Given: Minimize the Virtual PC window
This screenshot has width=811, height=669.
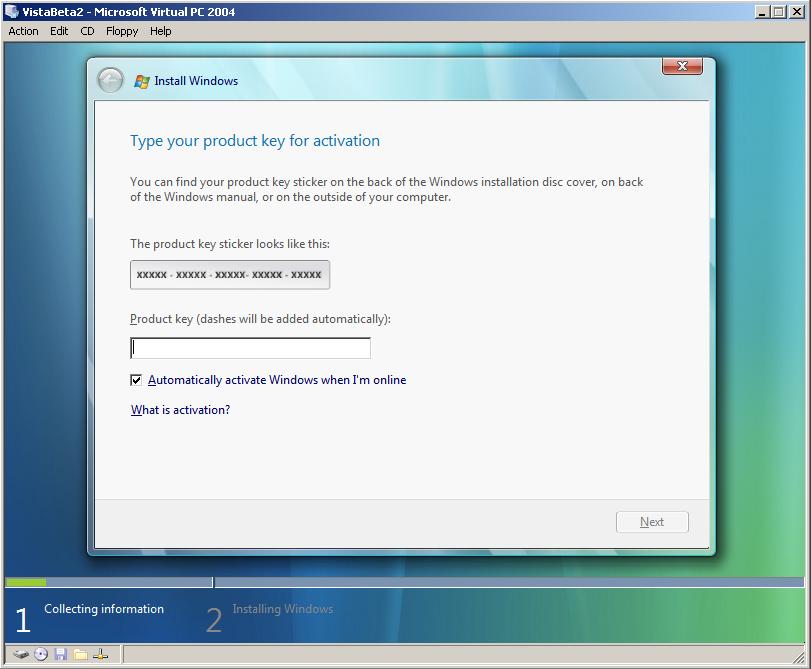Looking at the screenshot, I should click(x=762, y=11).
